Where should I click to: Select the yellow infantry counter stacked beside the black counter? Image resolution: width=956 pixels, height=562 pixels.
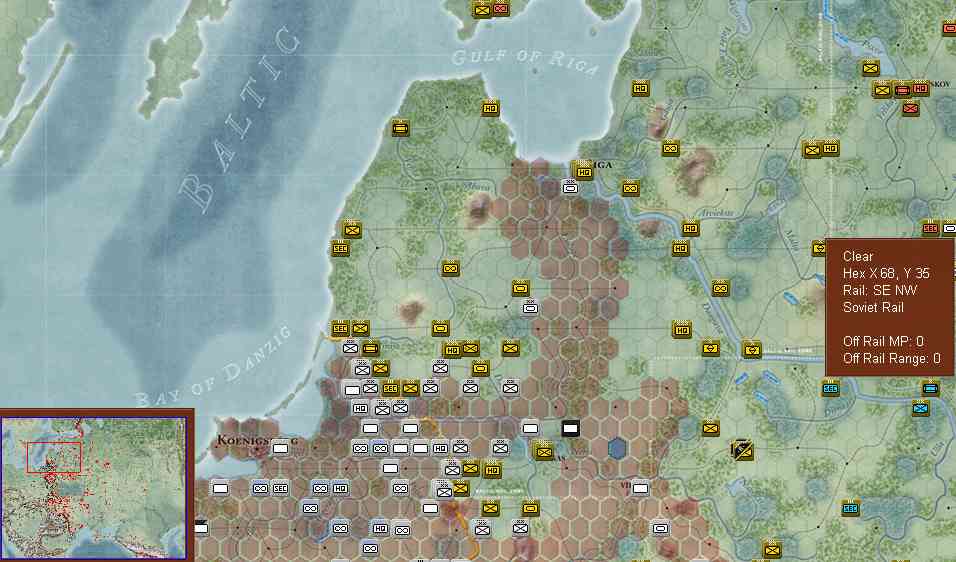click(544, 452)
